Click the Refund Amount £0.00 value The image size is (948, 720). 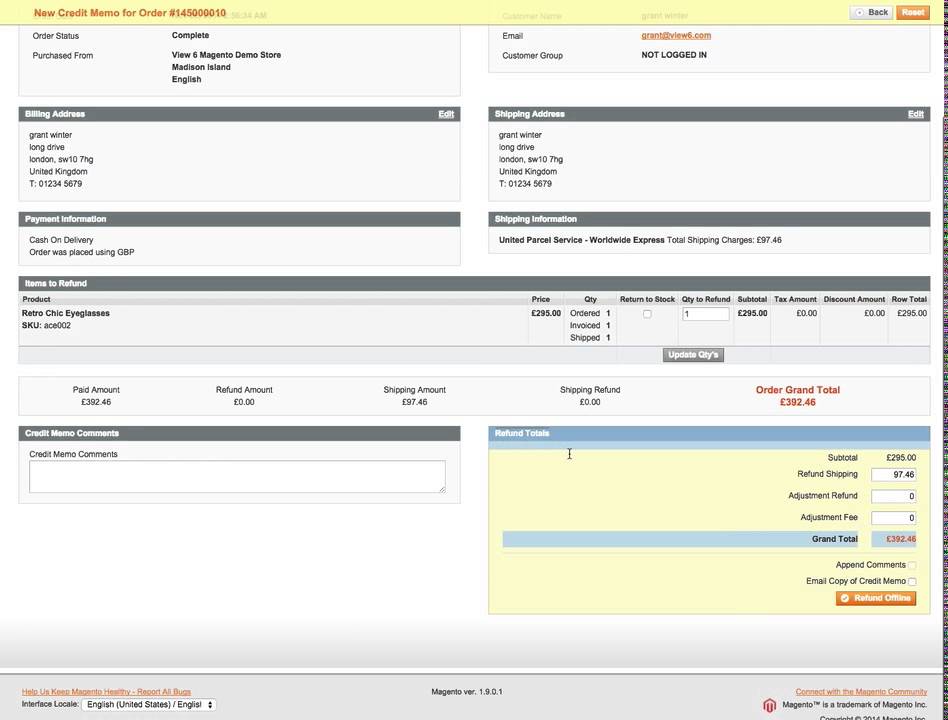click(x=244, y=402)
